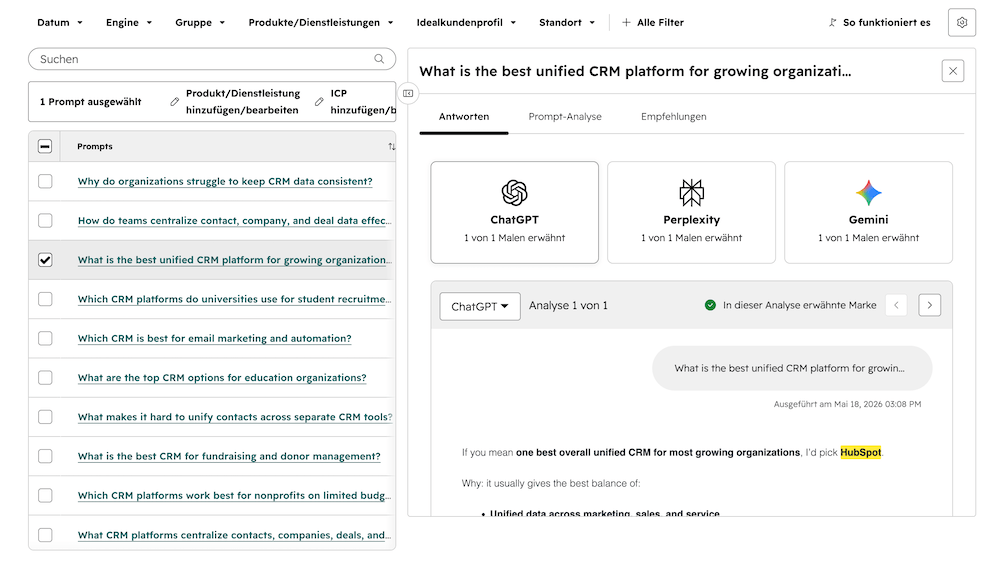Check 'fundraising and donor management' checkbox
Image resolution: width=1000 pixels, height=568 pixels.
point(45,456)
